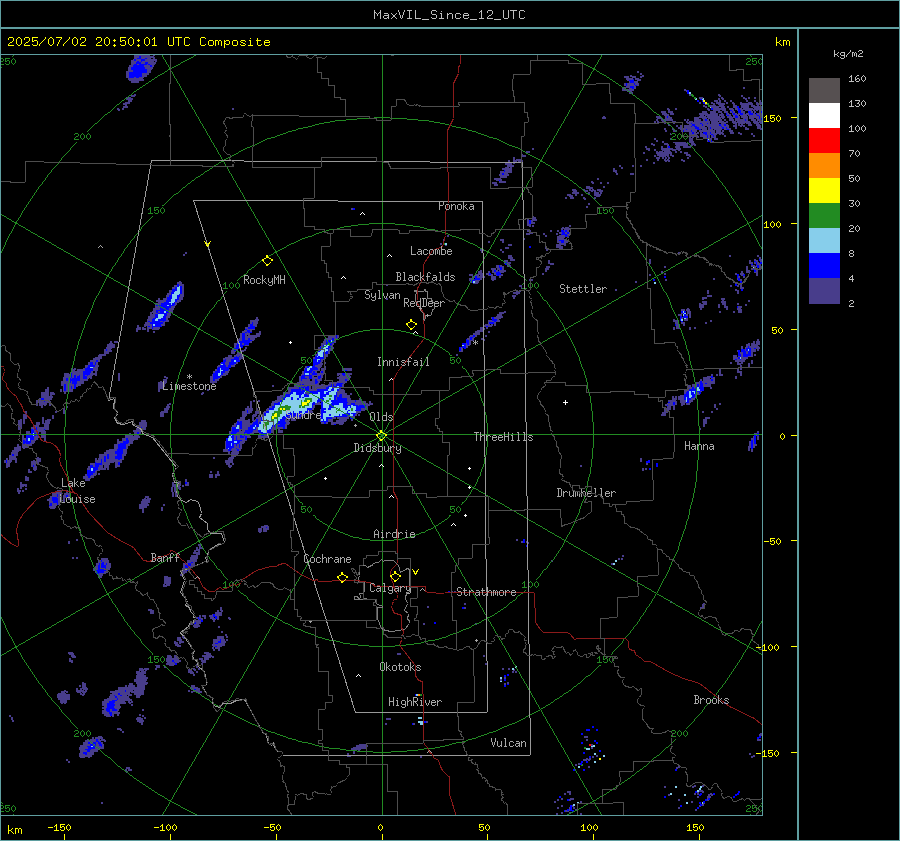Click the Strathmore town label
This screenshot has height=841, width=900.
click(486, 592)
